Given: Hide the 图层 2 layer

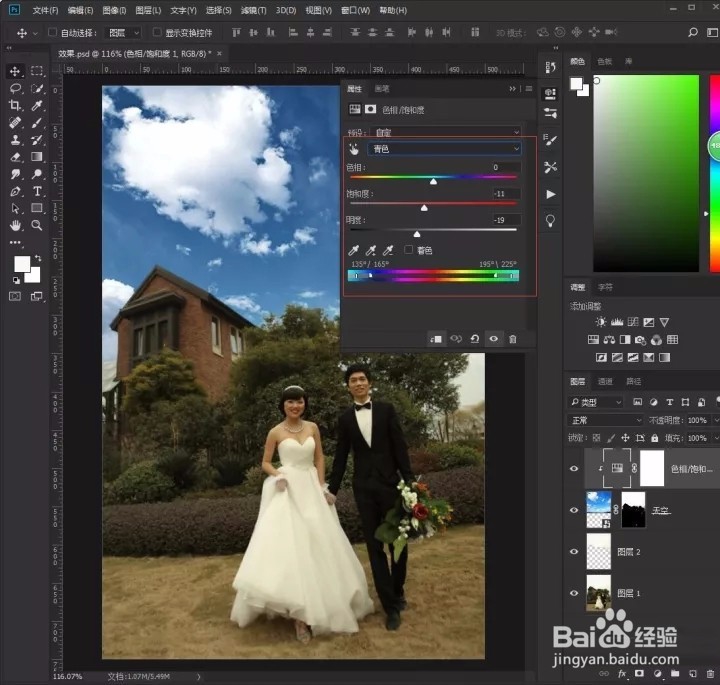Looking at the screenshot, I should tap(574, 551).
